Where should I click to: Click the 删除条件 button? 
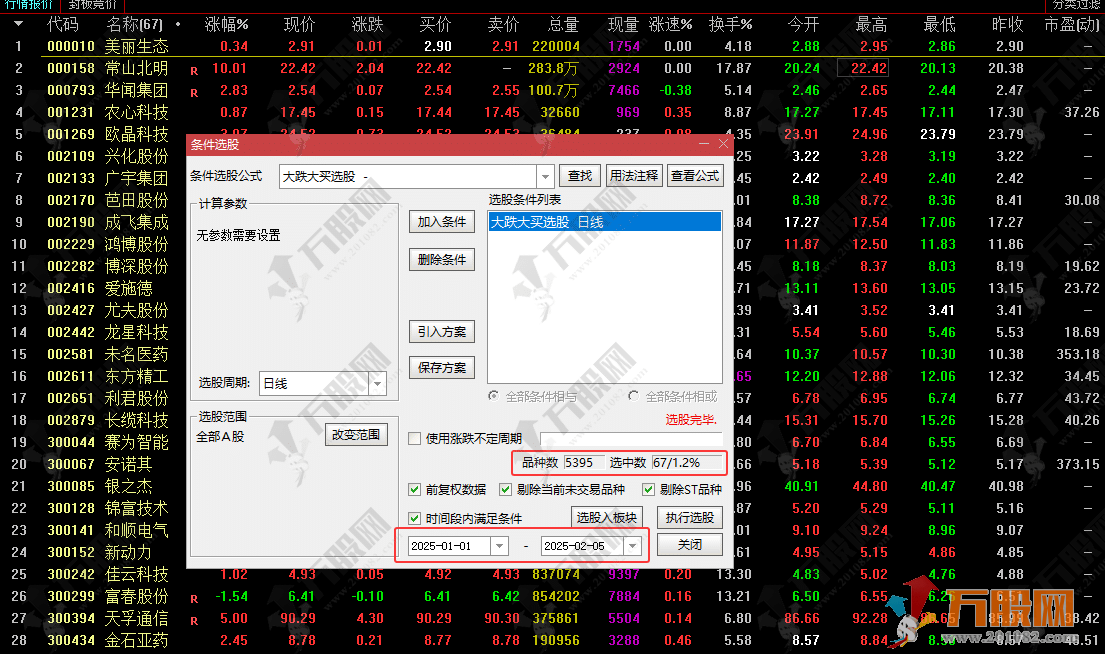pyautogui.click(x=442, y=260)
